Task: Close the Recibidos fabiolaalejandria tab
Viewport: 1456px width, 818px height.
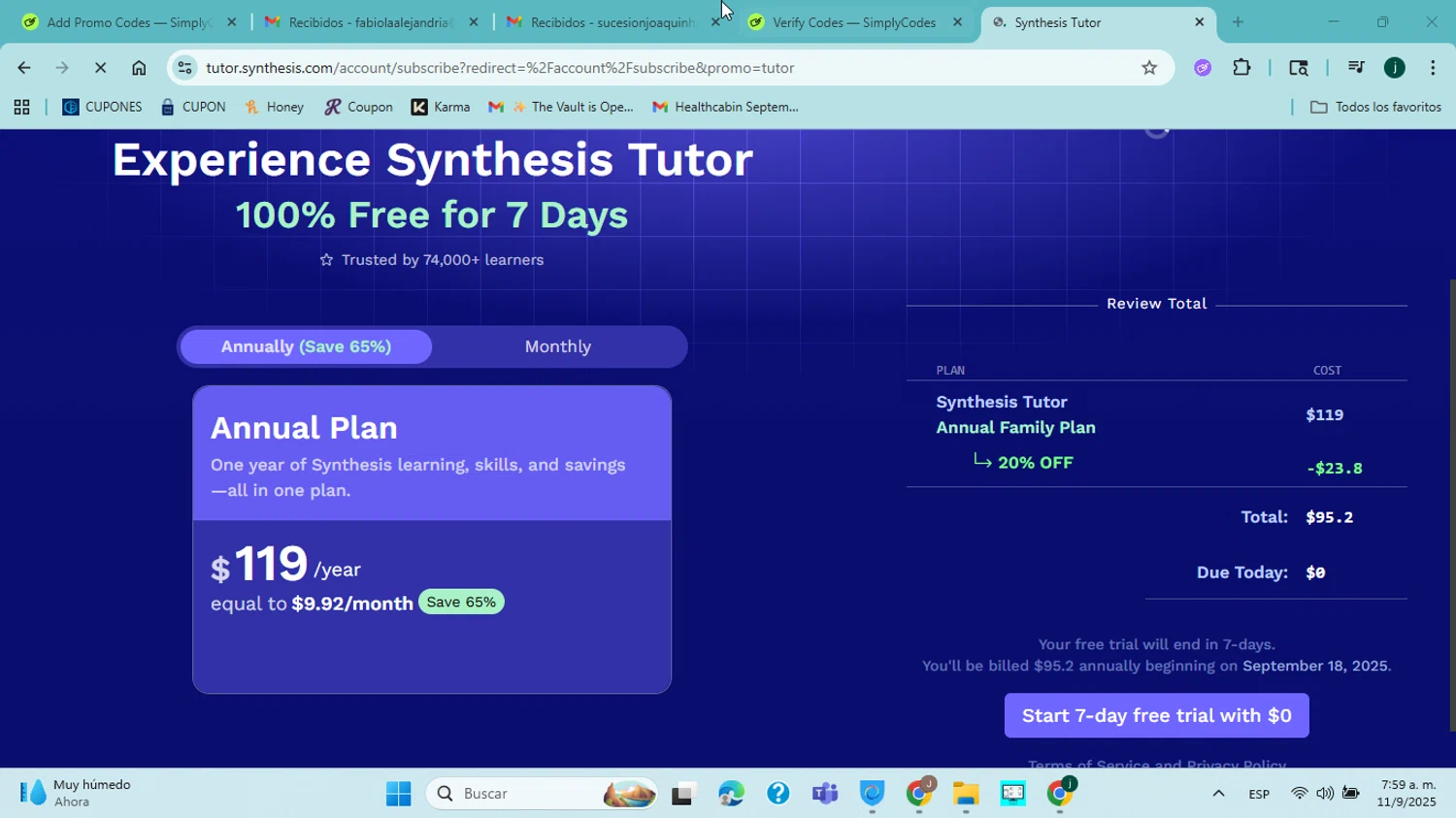Action: (474, 22)
